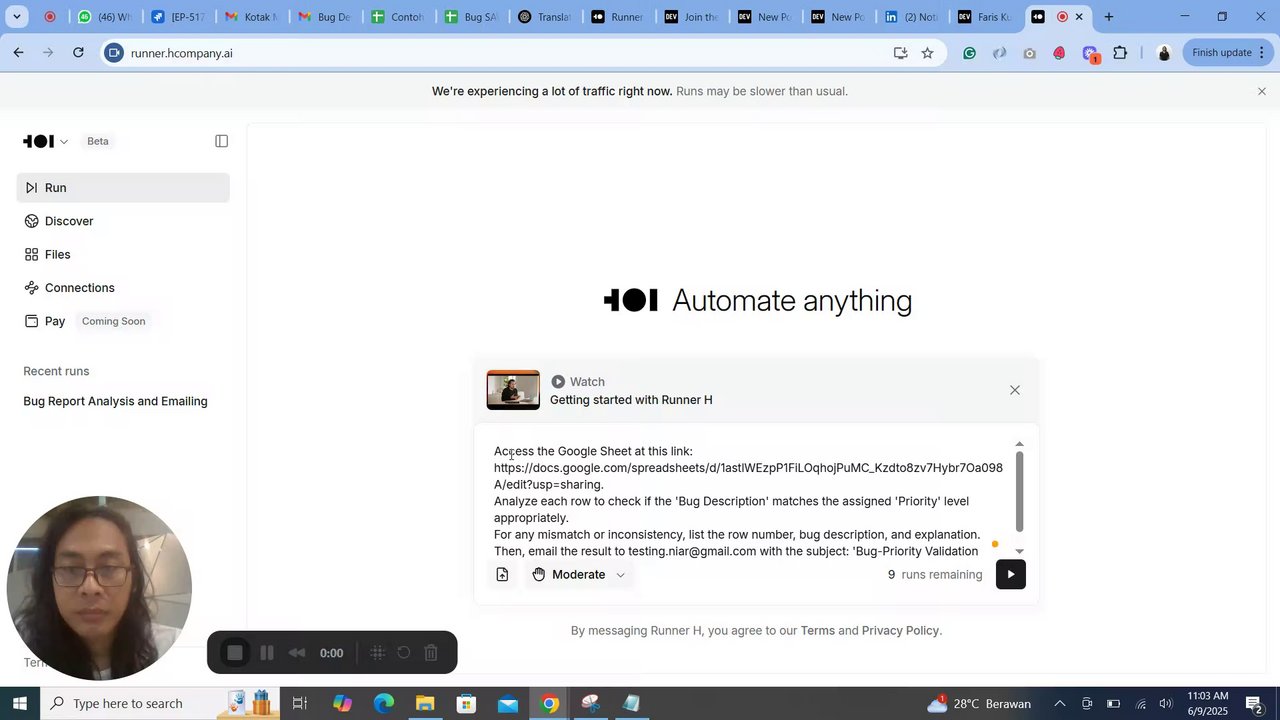Restart the recording with the redo icon
Image resolution: width=1280 pixels, height=720 pixels.
[x=404, y=653]
